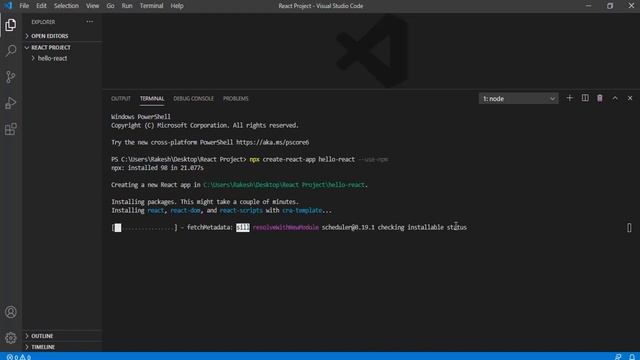This screenshot has height=360, width=640.
Task: Switch to the Problems tab
Action: click(236, 99)
